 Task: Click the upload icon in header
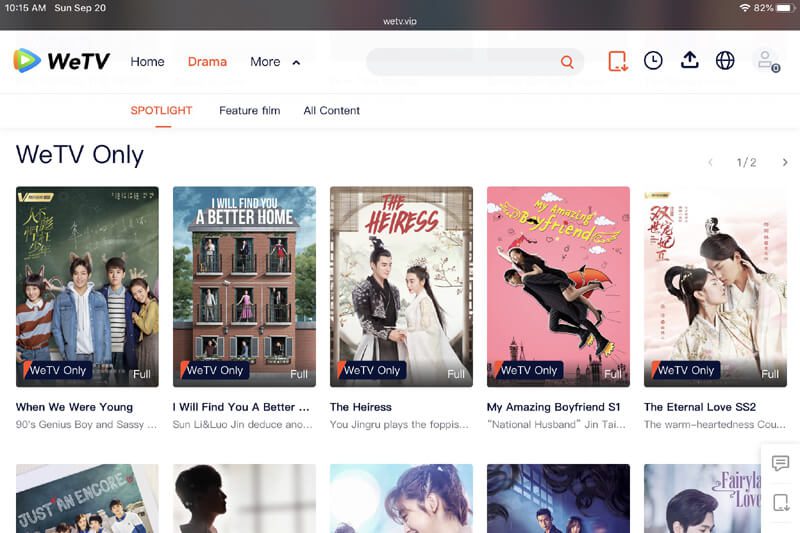689,61
